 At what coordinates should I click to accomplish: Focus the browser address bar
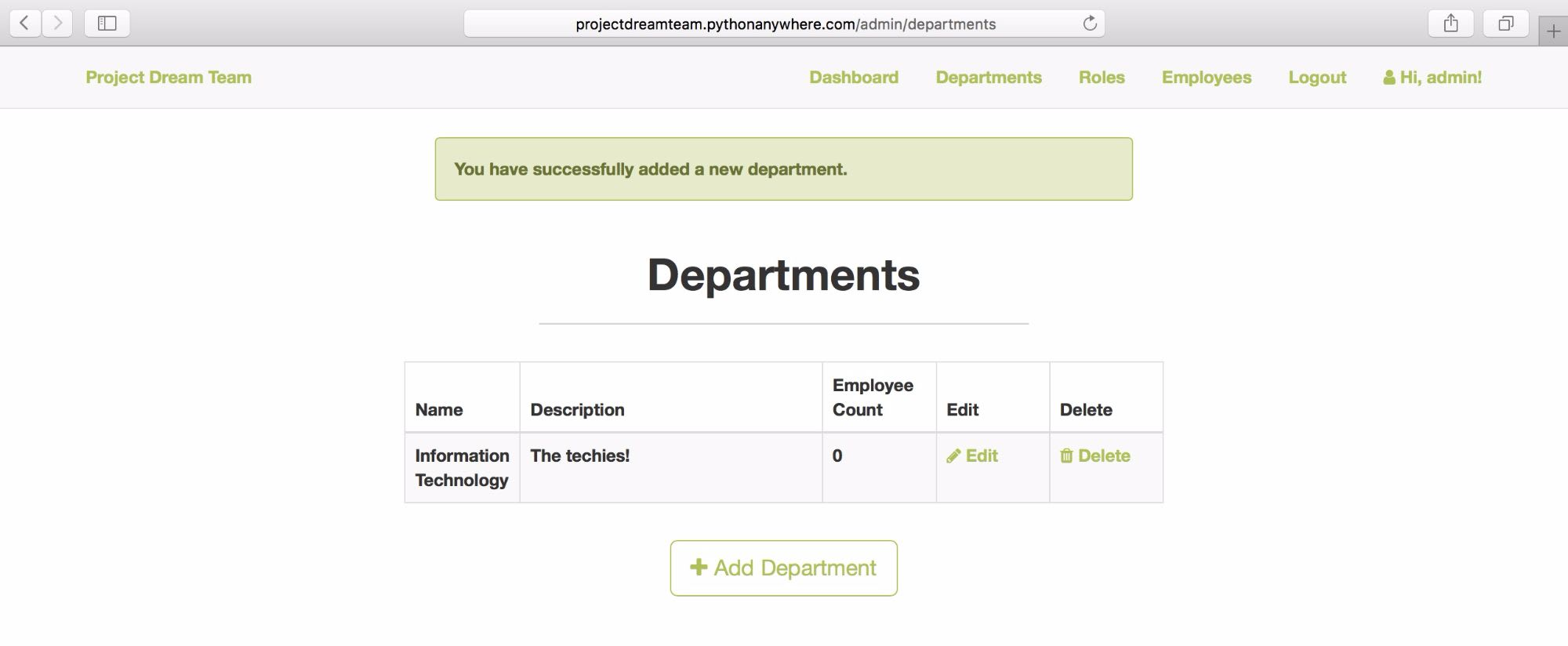tap(784, 24)
